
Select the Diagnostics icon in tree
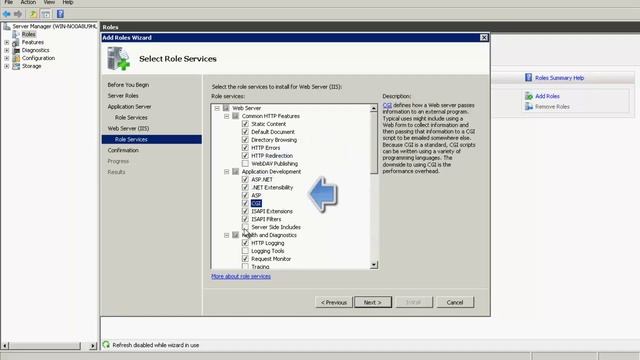pyautogui.click(x=16, y=50)
